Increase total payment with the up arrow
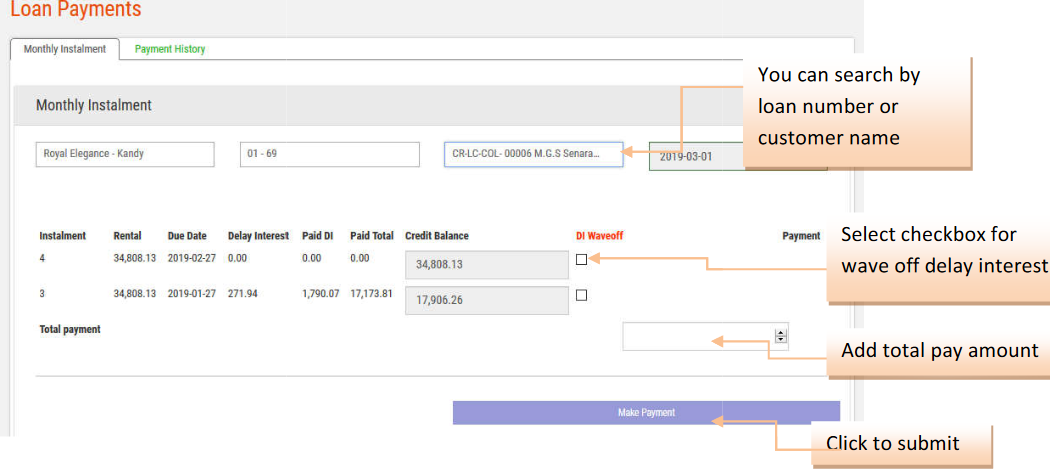Screen dimensions: 1050x474 pyautogui.click(x=781, y=333)
